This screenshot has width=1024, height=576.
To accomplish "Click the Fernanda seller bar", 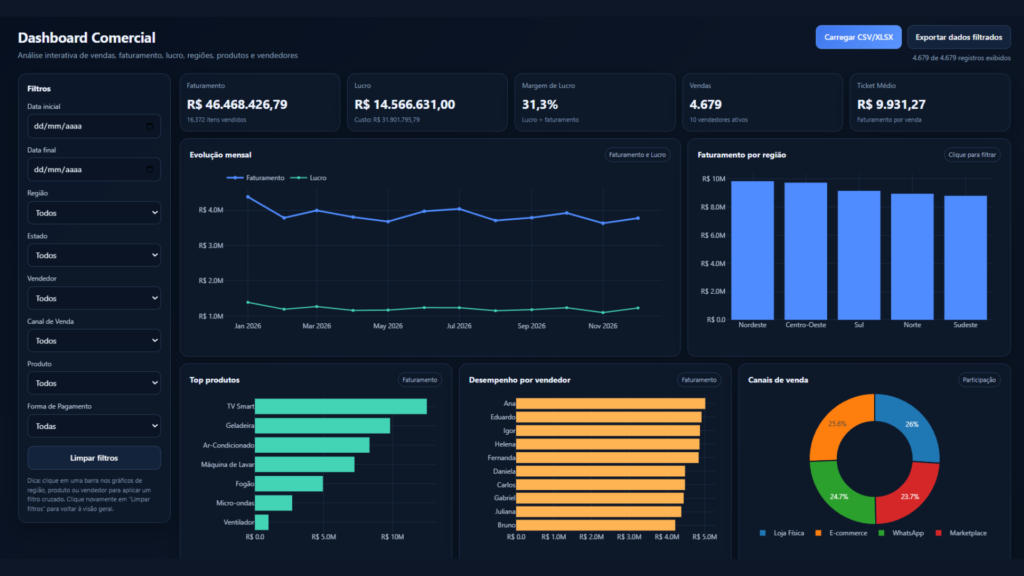I will [x=607, y=458].
